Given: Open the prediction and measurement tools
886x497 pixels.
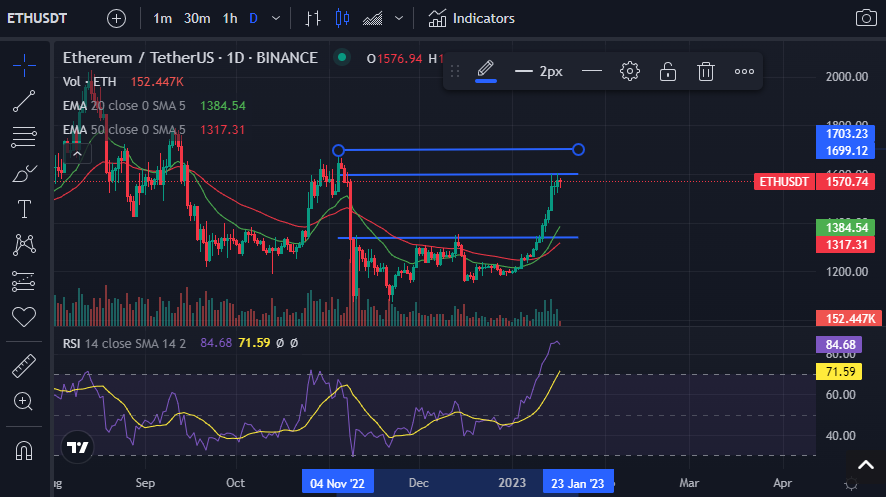Looking at the screenshot, I should (x=24, y=281).
